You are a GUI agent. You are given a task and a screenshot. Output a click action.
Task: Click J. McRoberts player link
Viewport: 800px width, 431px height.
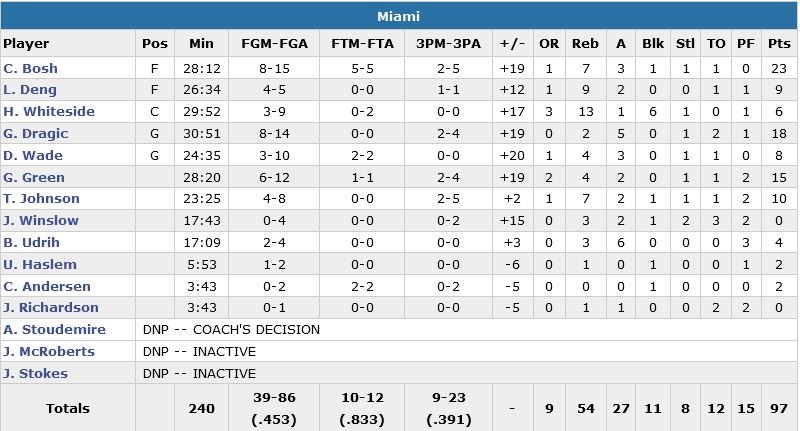coord(48,352)
